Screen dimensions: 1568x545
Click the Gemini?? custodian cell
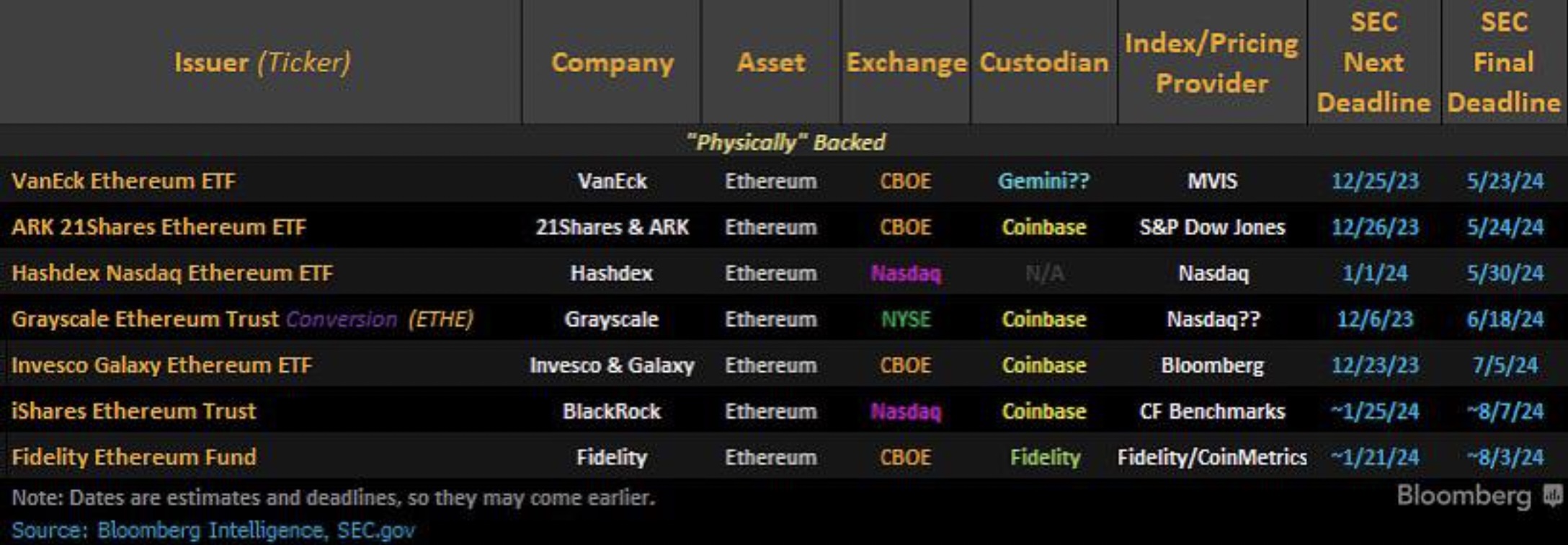(1043, 181)
